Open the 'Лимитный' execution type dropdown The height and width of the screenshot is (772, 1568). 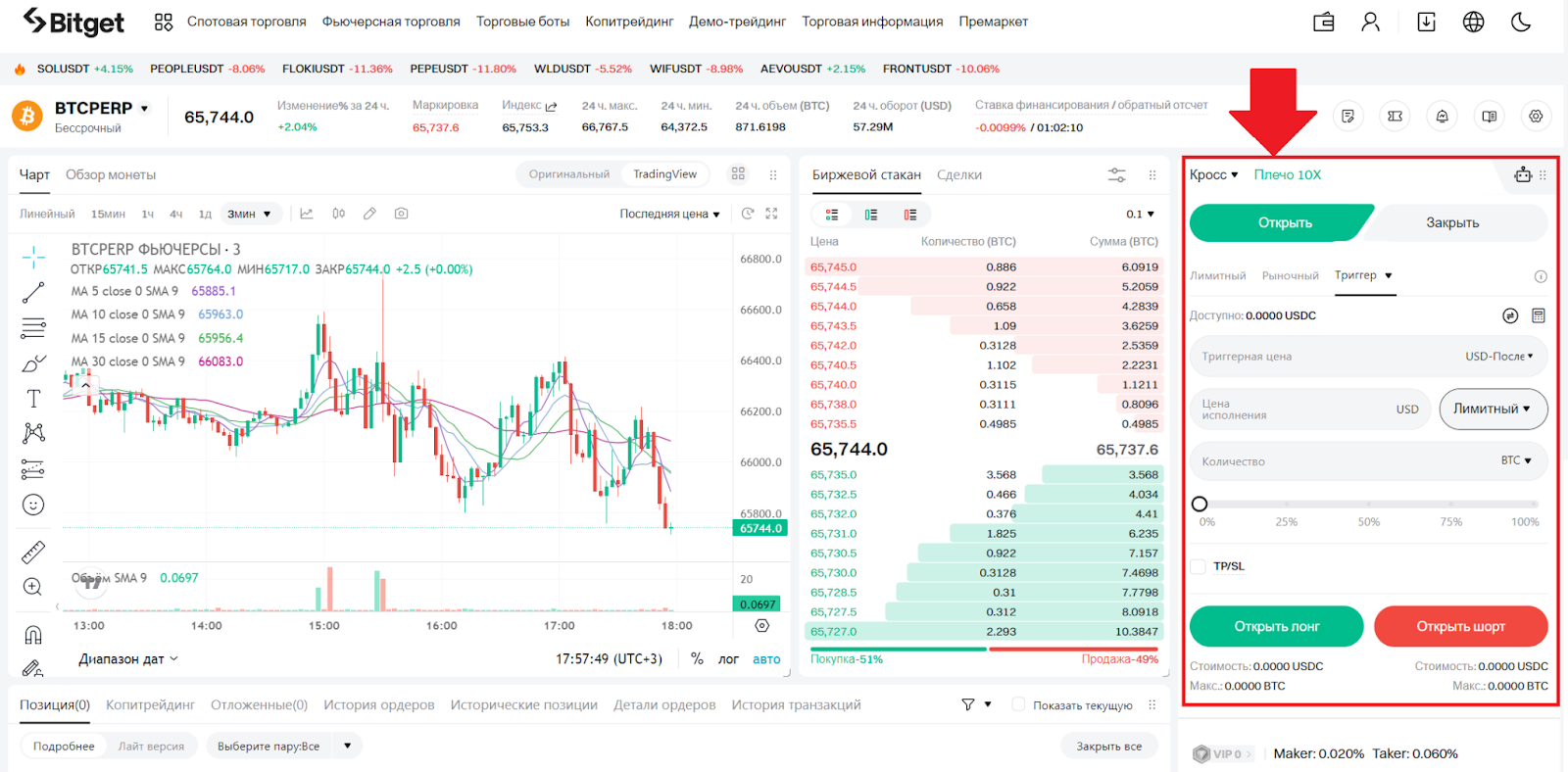coord(1492,409)
